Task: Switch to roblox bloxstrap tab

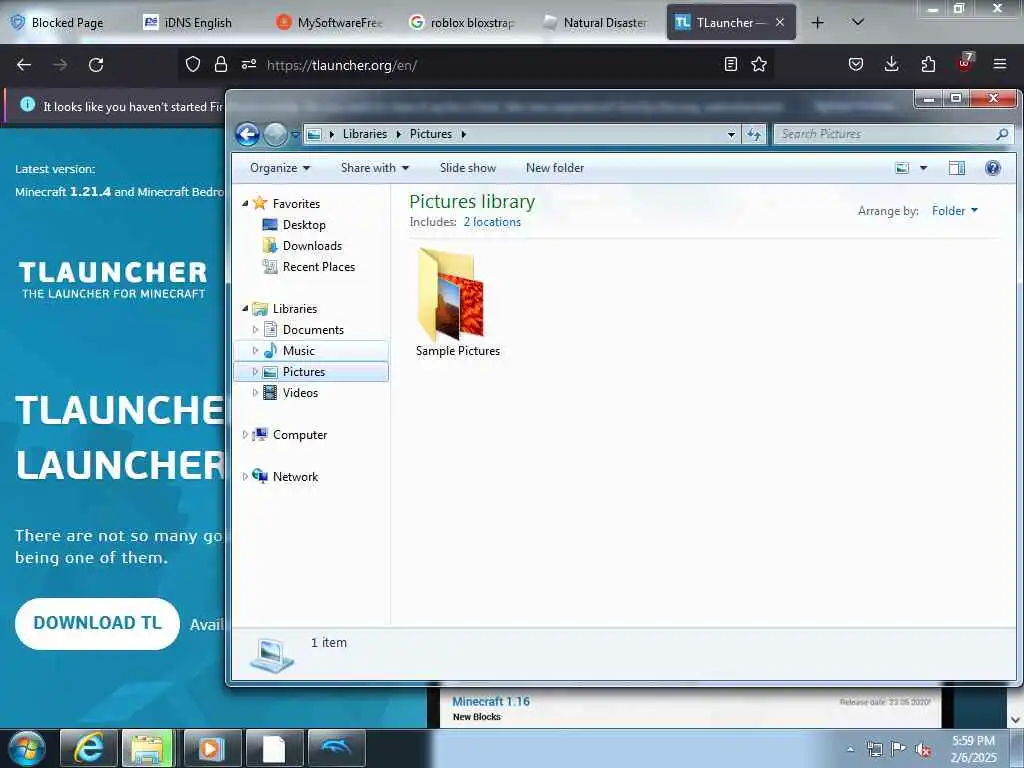Action: point(464,23)
